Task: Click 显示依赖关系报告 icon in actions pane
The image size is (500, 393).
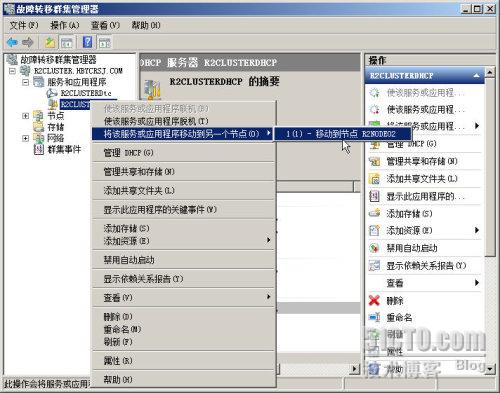Action: tap(375, 265)
